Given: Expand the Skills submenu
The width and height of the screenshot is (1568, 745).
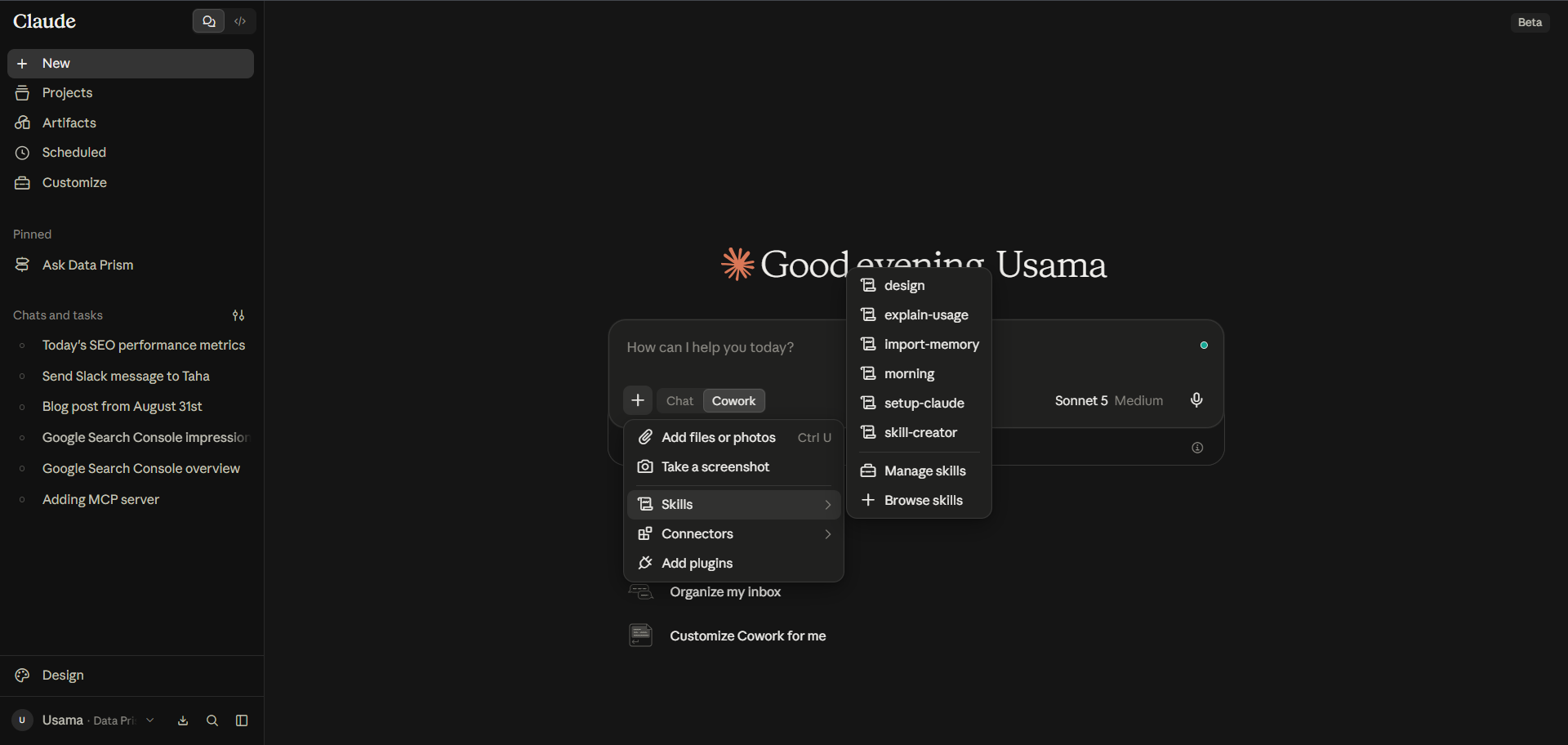Looking at the screenshot, I should click(733, 505).
